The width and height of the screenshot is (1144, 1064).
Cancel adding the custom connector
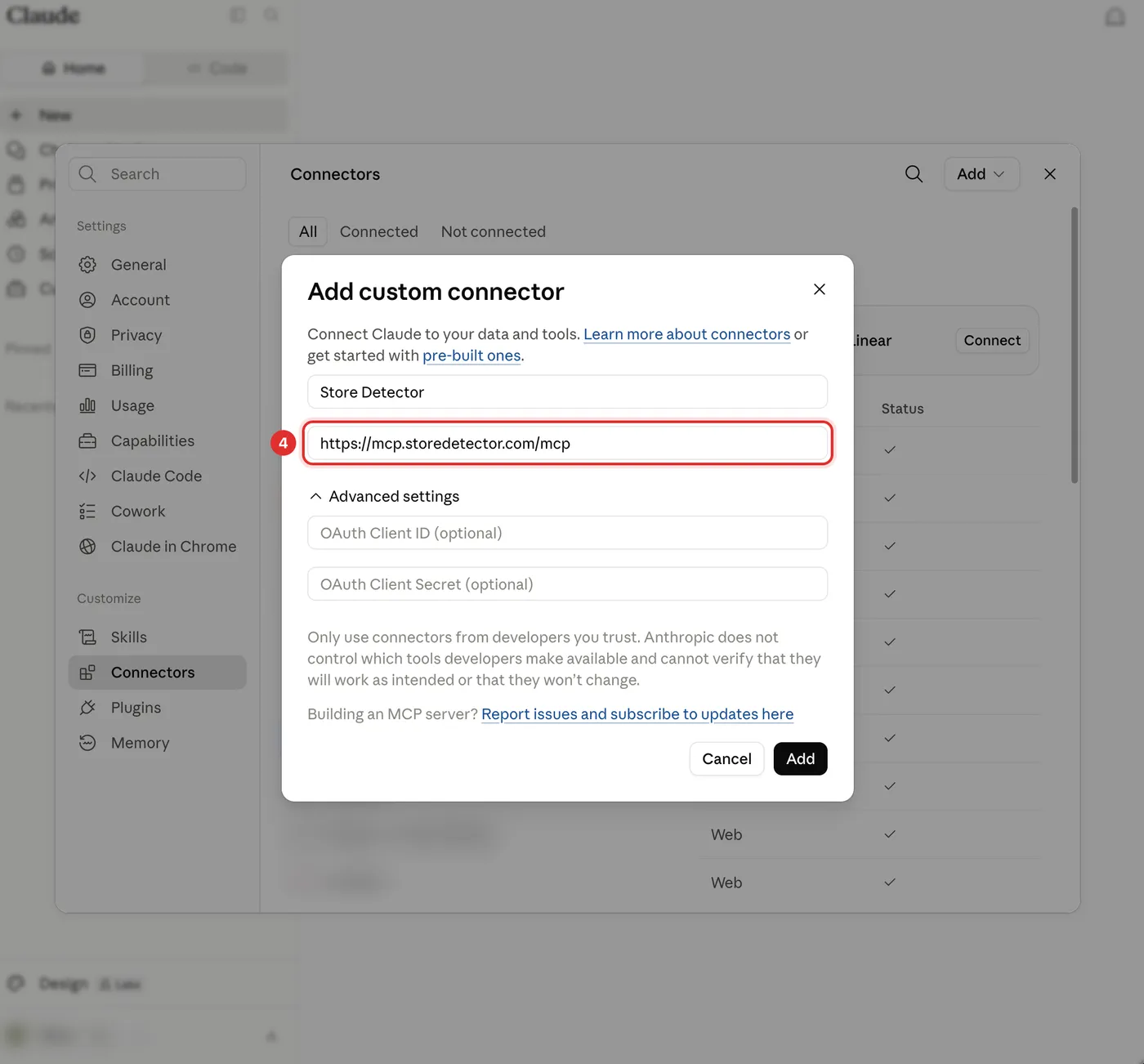726,759
